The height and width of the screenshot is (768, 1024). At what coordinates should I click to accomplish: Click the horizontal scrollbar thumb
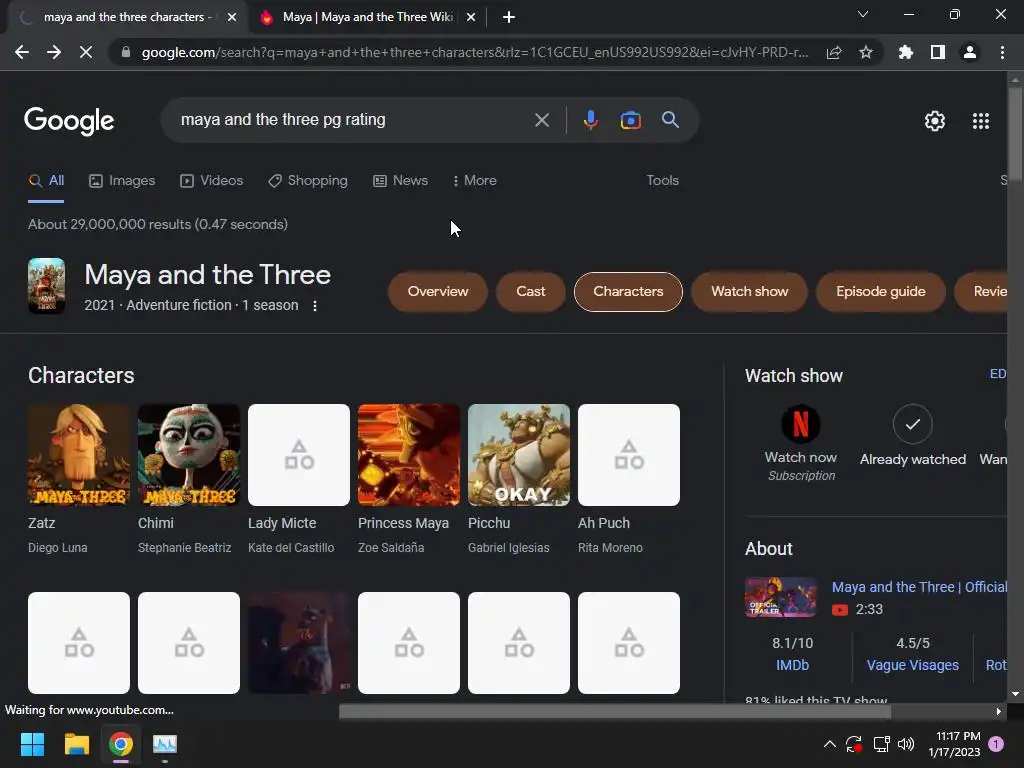(615, 711)
